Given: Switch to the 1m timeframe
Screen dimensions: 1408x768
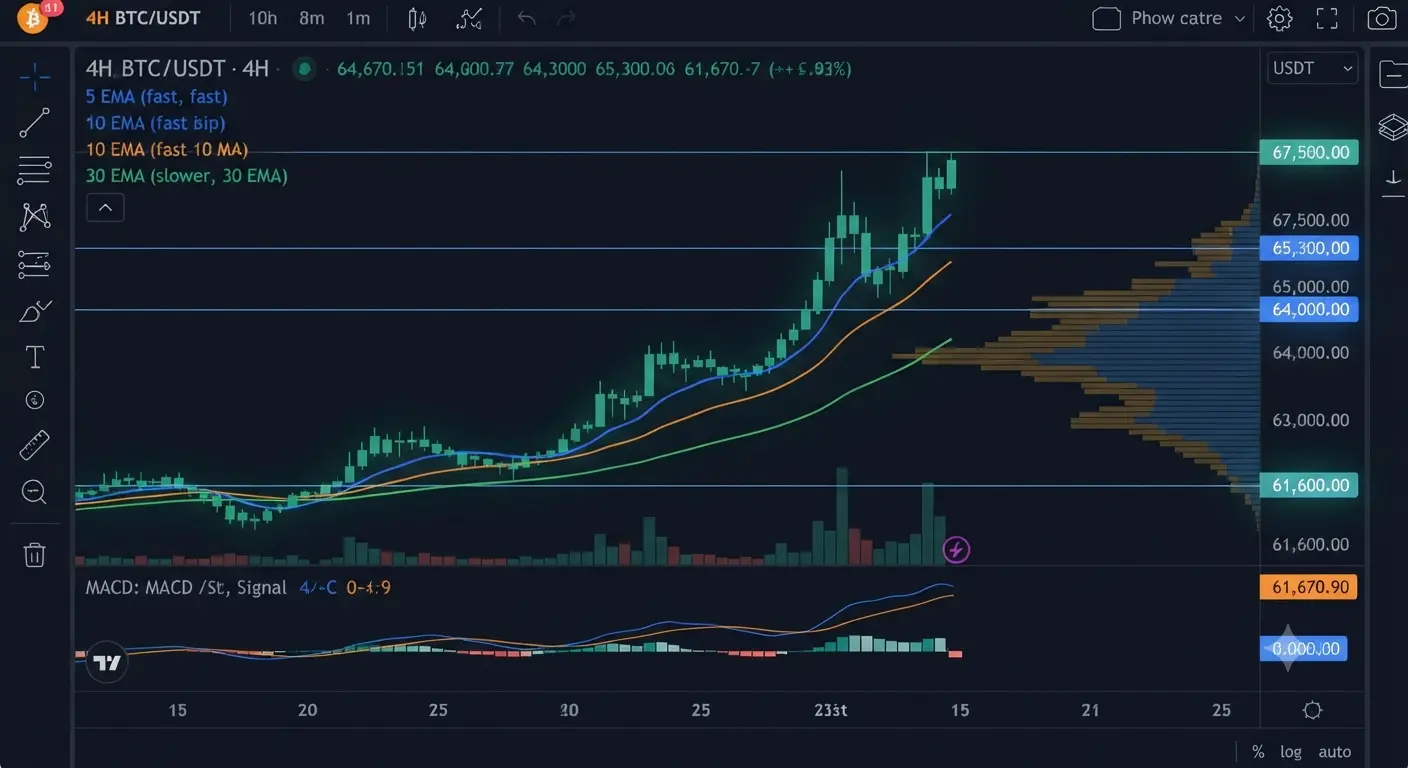Looking at the screenshot, I should tap(357, 18).
